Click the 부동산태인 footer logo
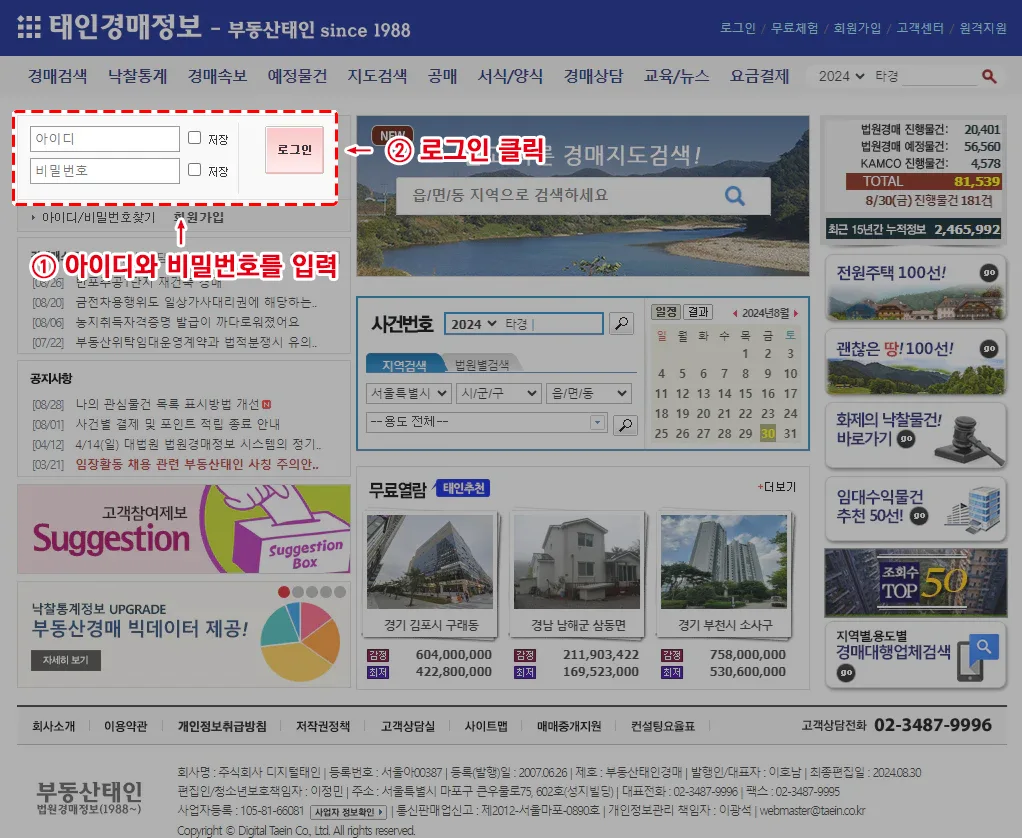Viewport: 1022px width, 838px height. pyautogui.click(x=89, y=798)
